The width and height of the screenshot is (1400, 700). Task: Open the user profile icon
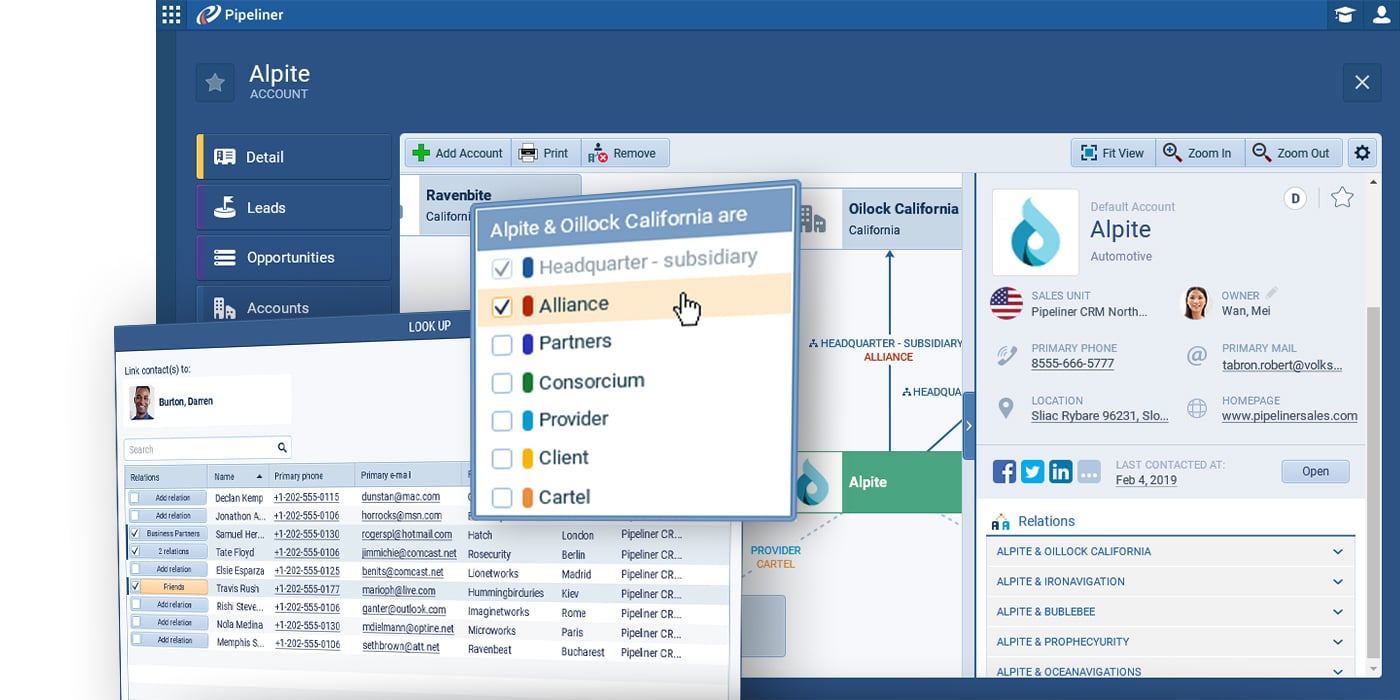1381,15
